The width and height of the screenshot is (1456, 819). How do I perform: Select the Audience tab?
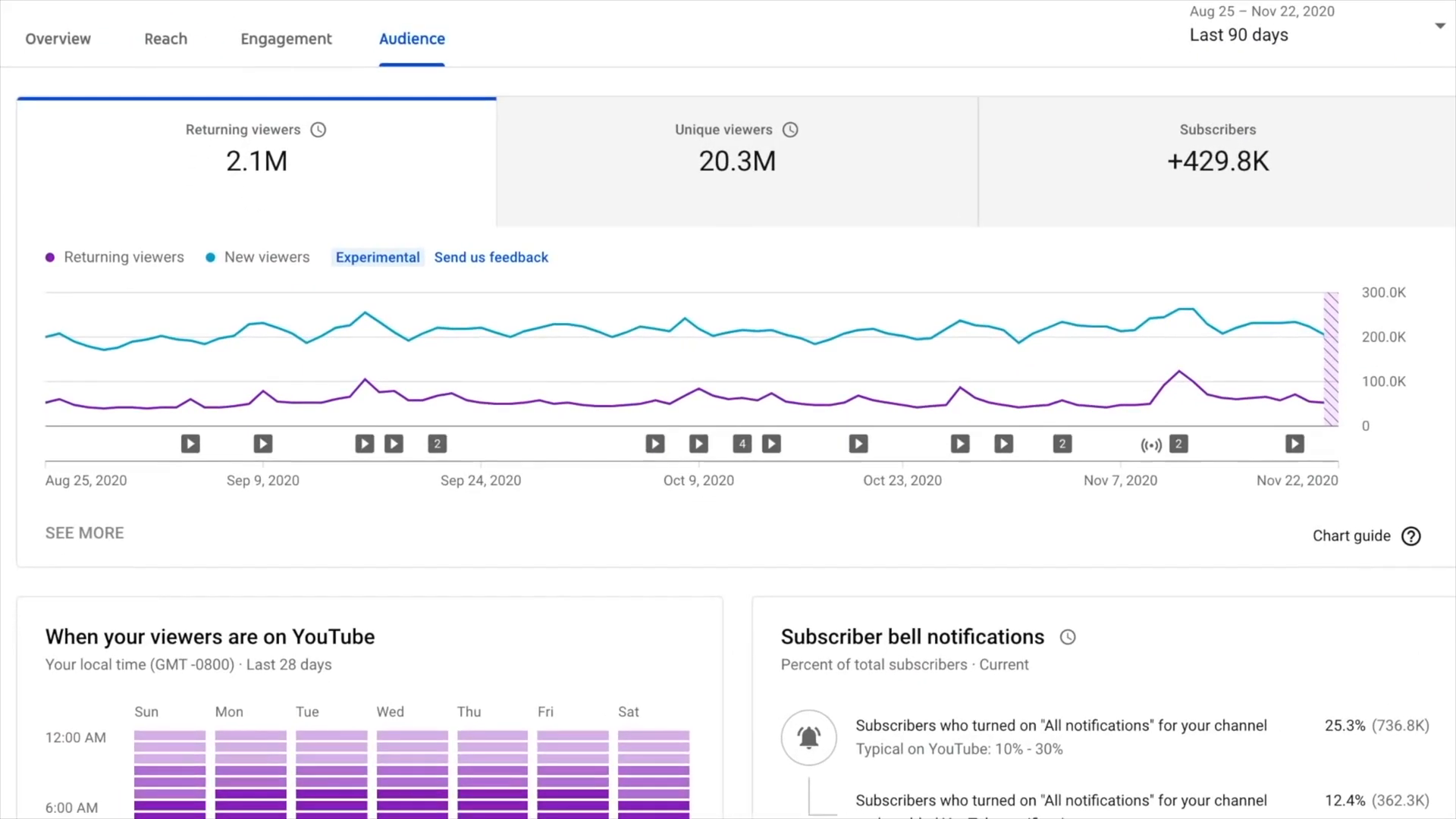point(412,39)
